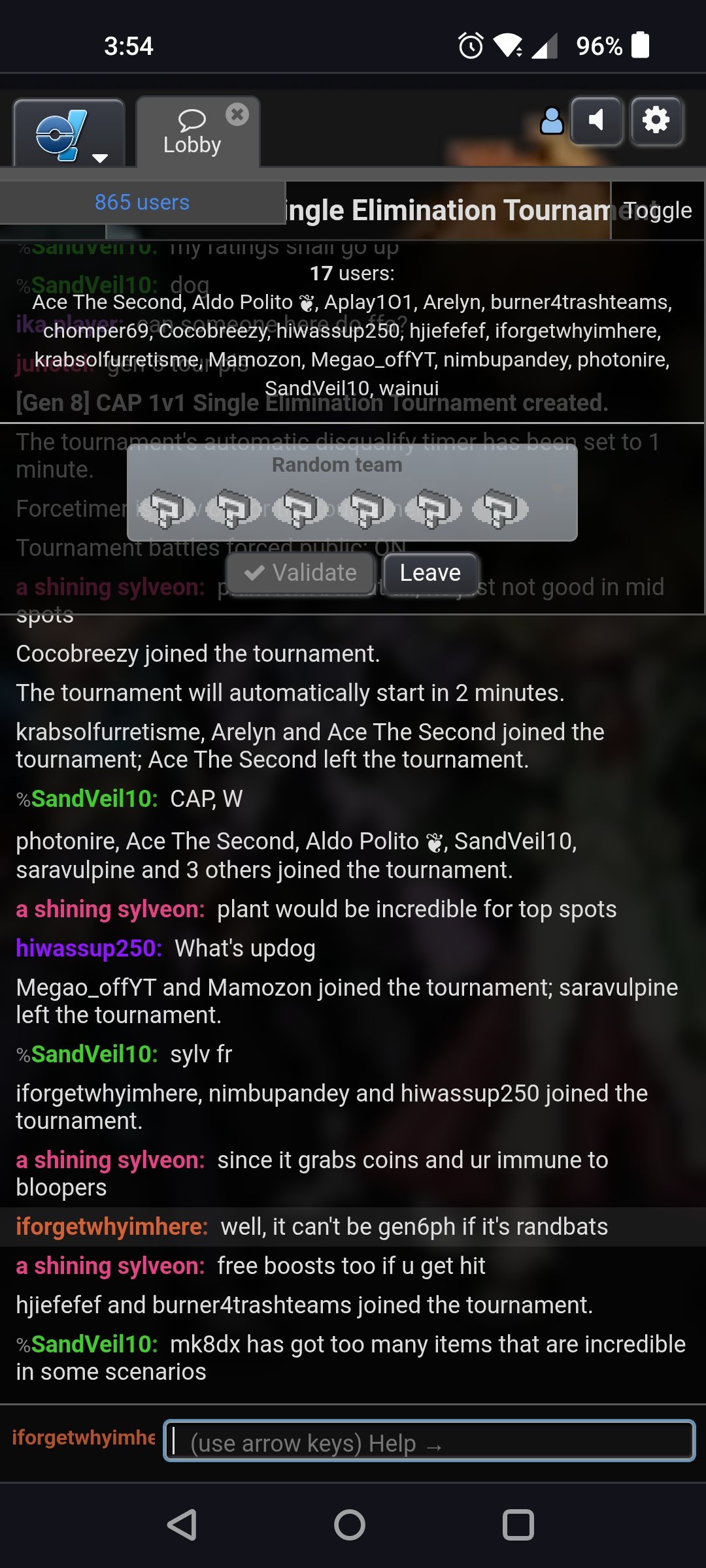Image resolution: width=706 pixels, height=1568 pixels.
Task: Open options with the gear icon
Action: (x=656, y=121)
